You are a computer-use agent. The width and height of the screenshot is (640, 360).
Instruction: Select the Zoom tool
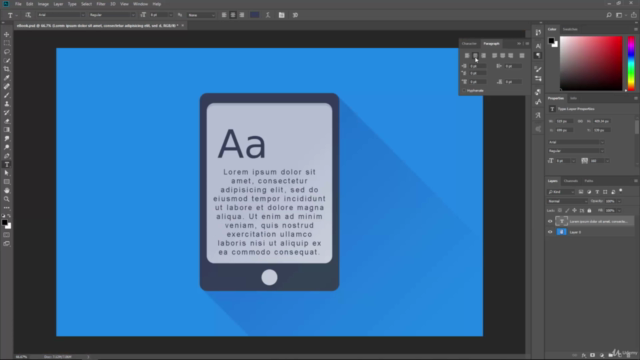coord(7,199)
